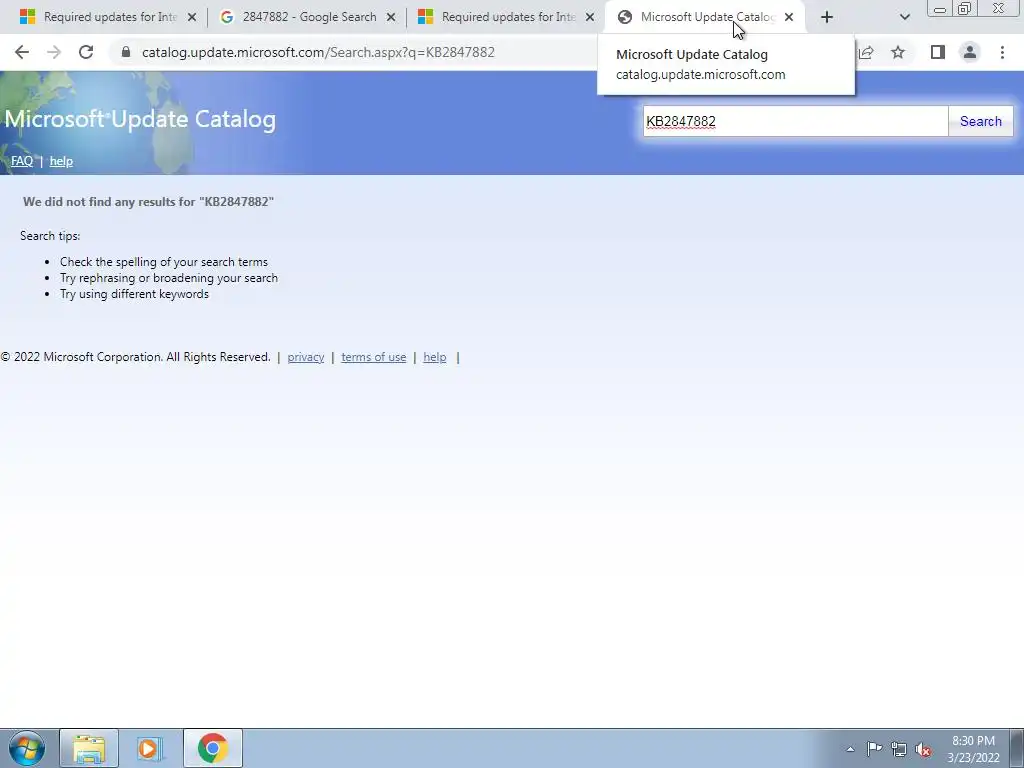Open a new tab with plus button
The image size is (1024, 768).
point(827,18)
